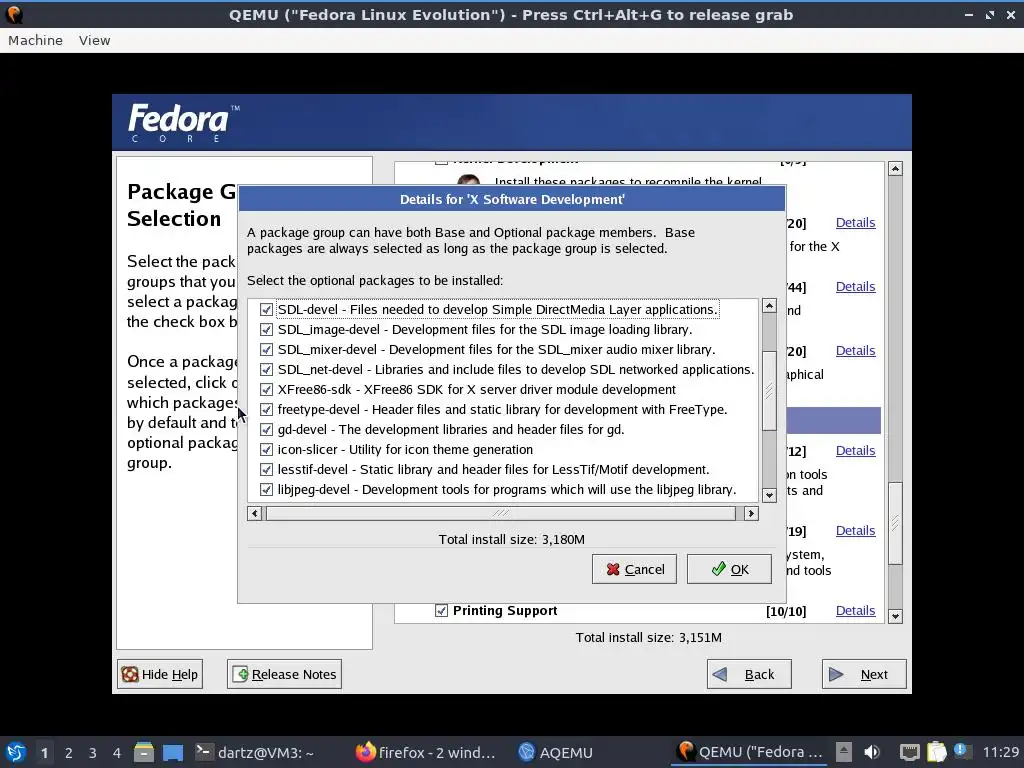Switch to workspace 2
The width and height of the screenshot is (1024, 768).
pyautogui.click(x=69, y=753)
